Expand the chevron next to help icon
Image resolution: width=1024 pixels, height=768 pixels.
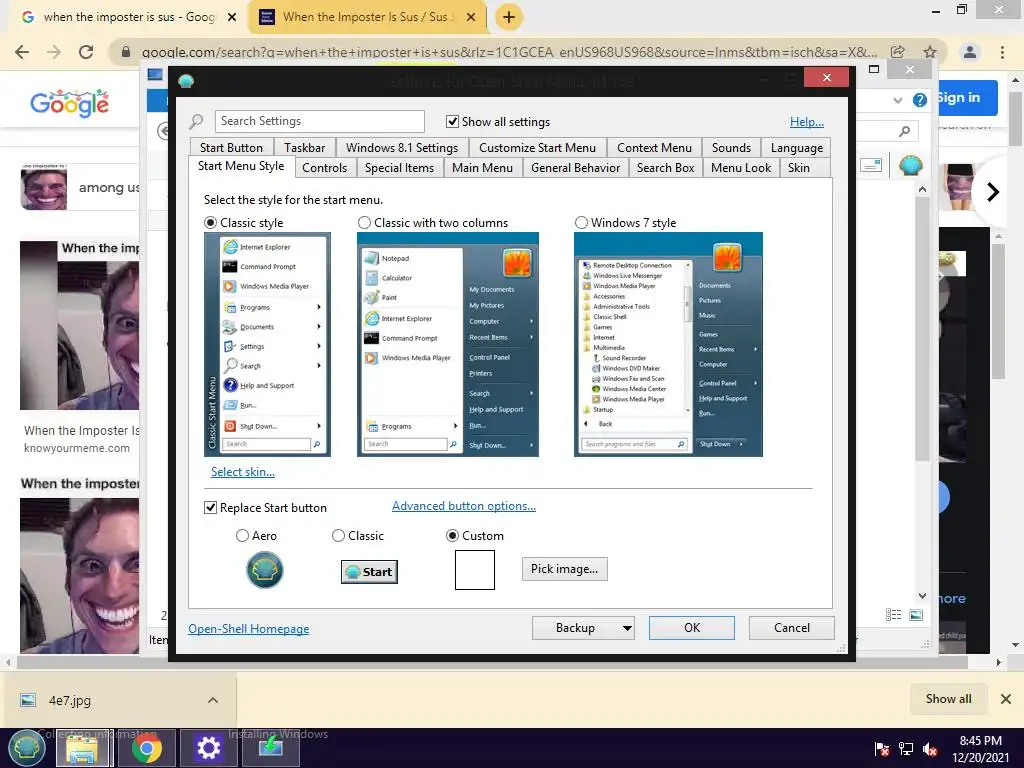tap(898, 100)
